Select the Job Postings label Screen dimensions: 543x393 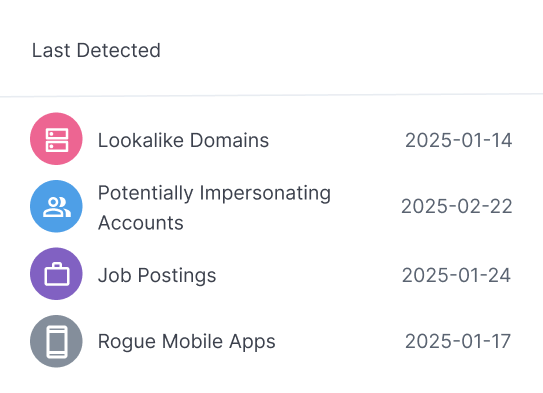157,276
